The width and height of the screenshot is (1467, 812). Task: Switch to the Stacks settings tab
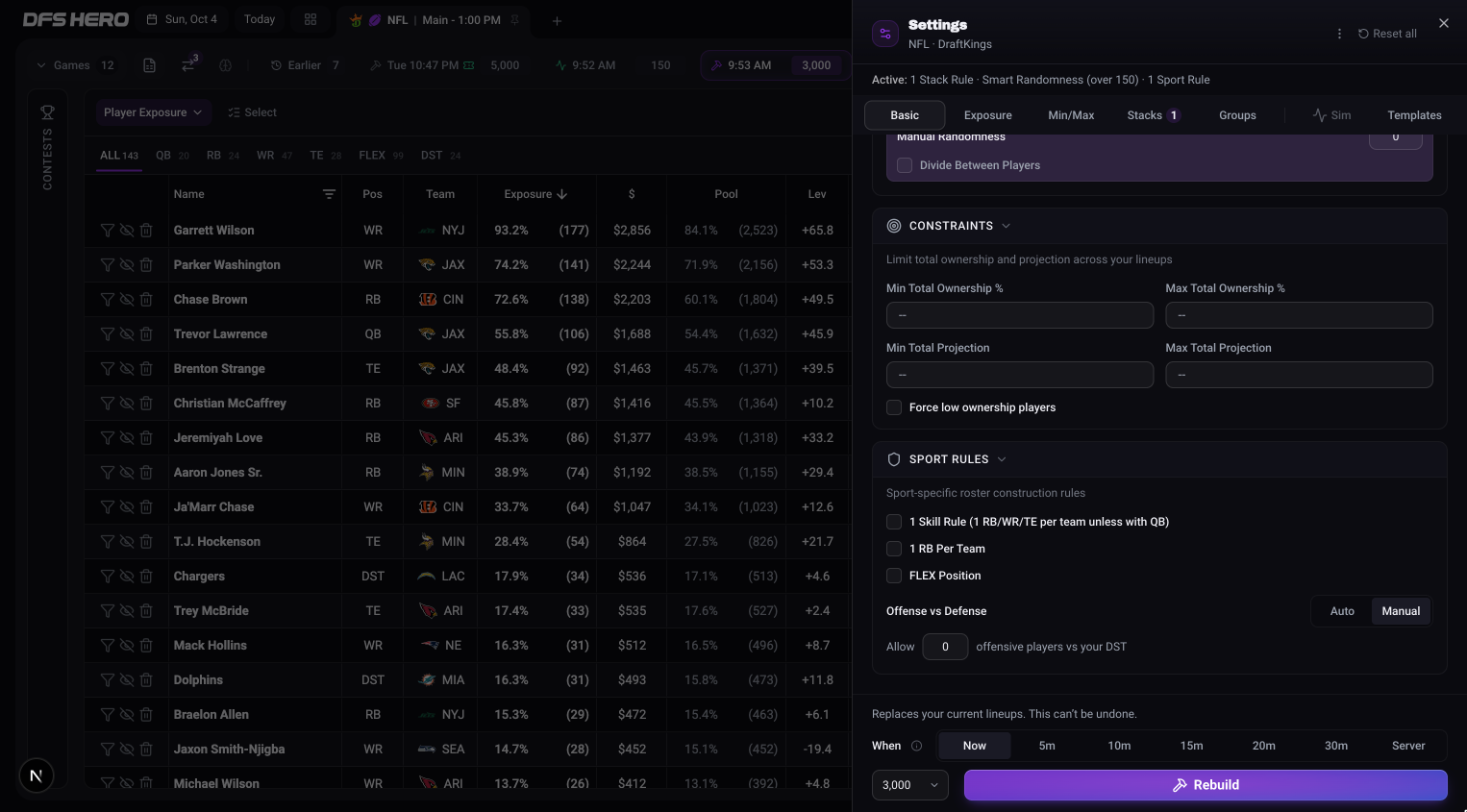1153,115
